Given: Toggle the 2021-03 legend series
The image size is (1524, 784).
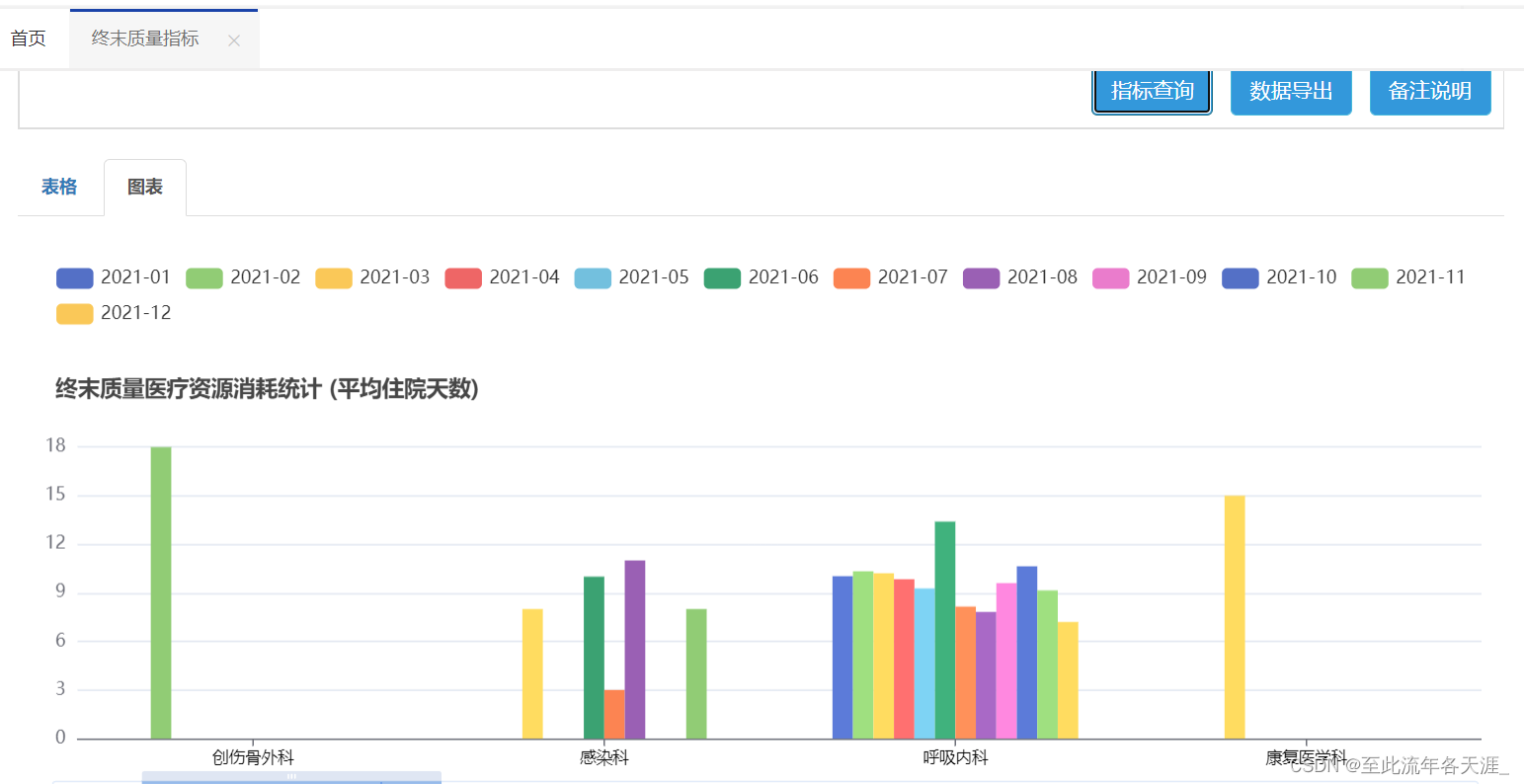Looking at the screenshot, I should click(x=372, y=277).
